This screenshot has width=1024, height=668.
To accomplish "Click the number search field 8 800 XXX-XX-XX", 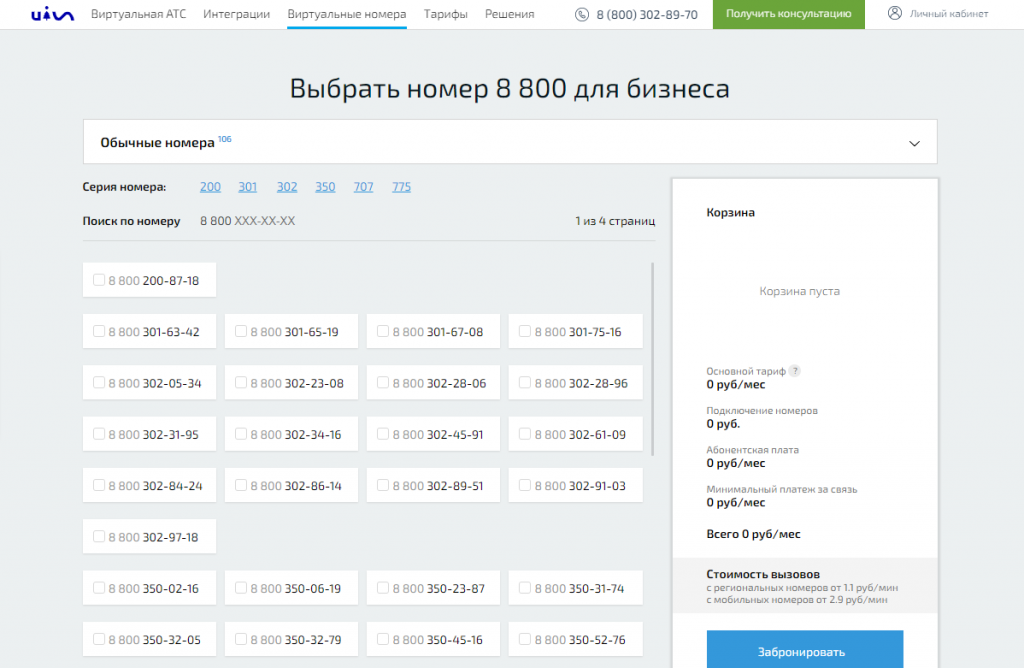I will (x=247, y=221).
